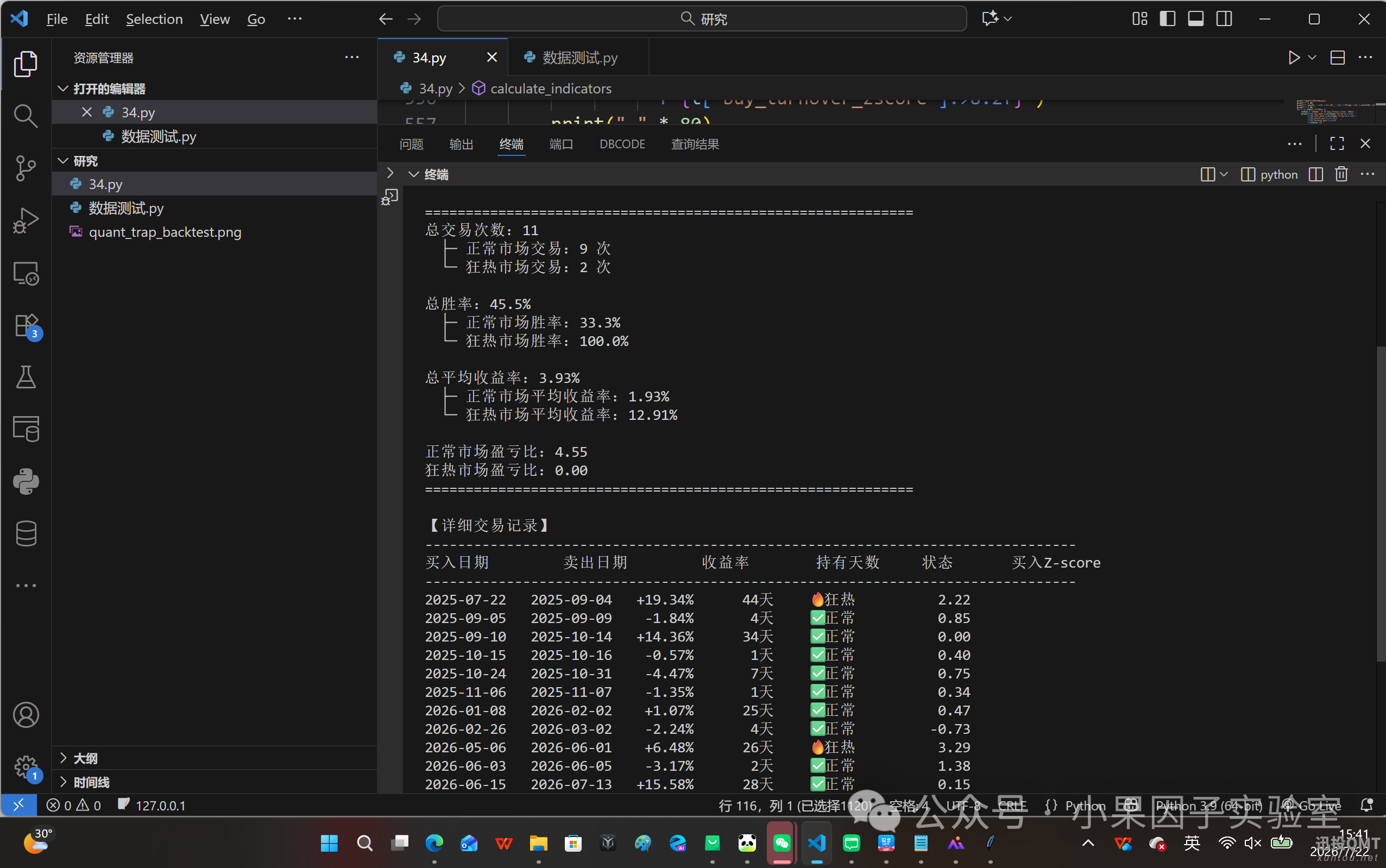Open the database view in activity bar
Viewport: 1386px width, 868px height.
click(x=25, y=533)
